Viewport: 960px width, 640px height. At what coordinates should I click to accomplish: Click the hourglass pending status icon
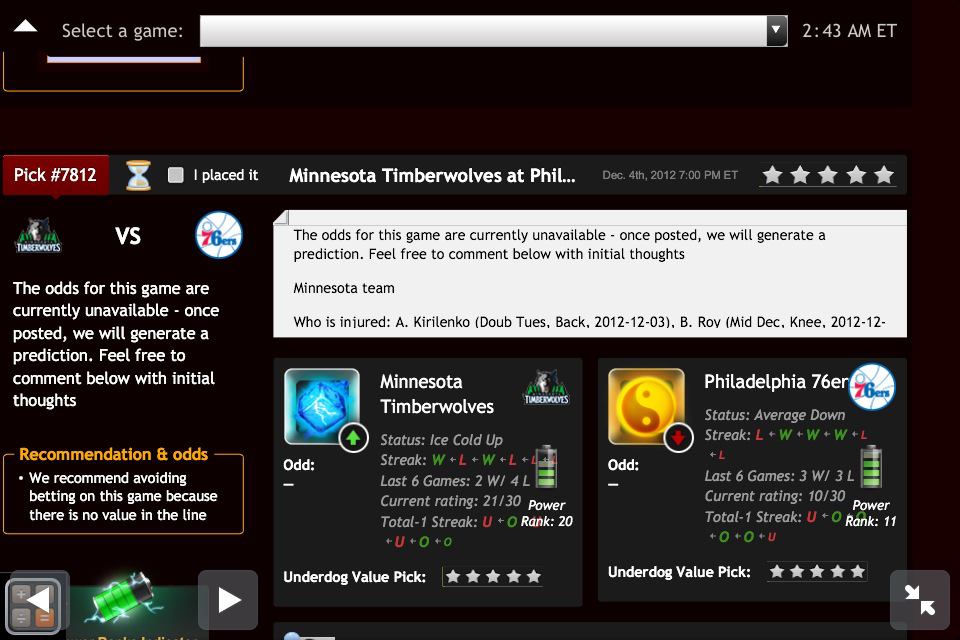(x=138, y=175)
